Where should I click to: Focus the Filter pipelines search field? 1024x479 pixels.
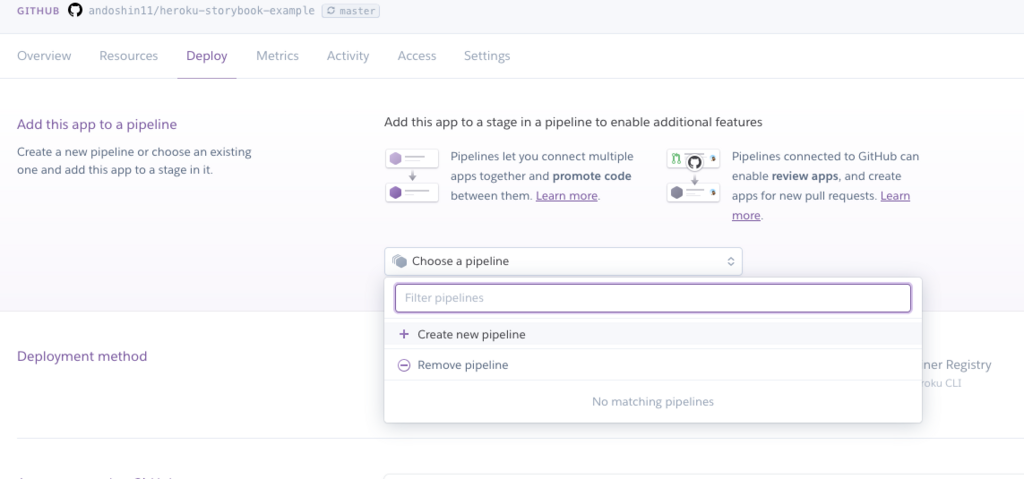coord(652,298)
